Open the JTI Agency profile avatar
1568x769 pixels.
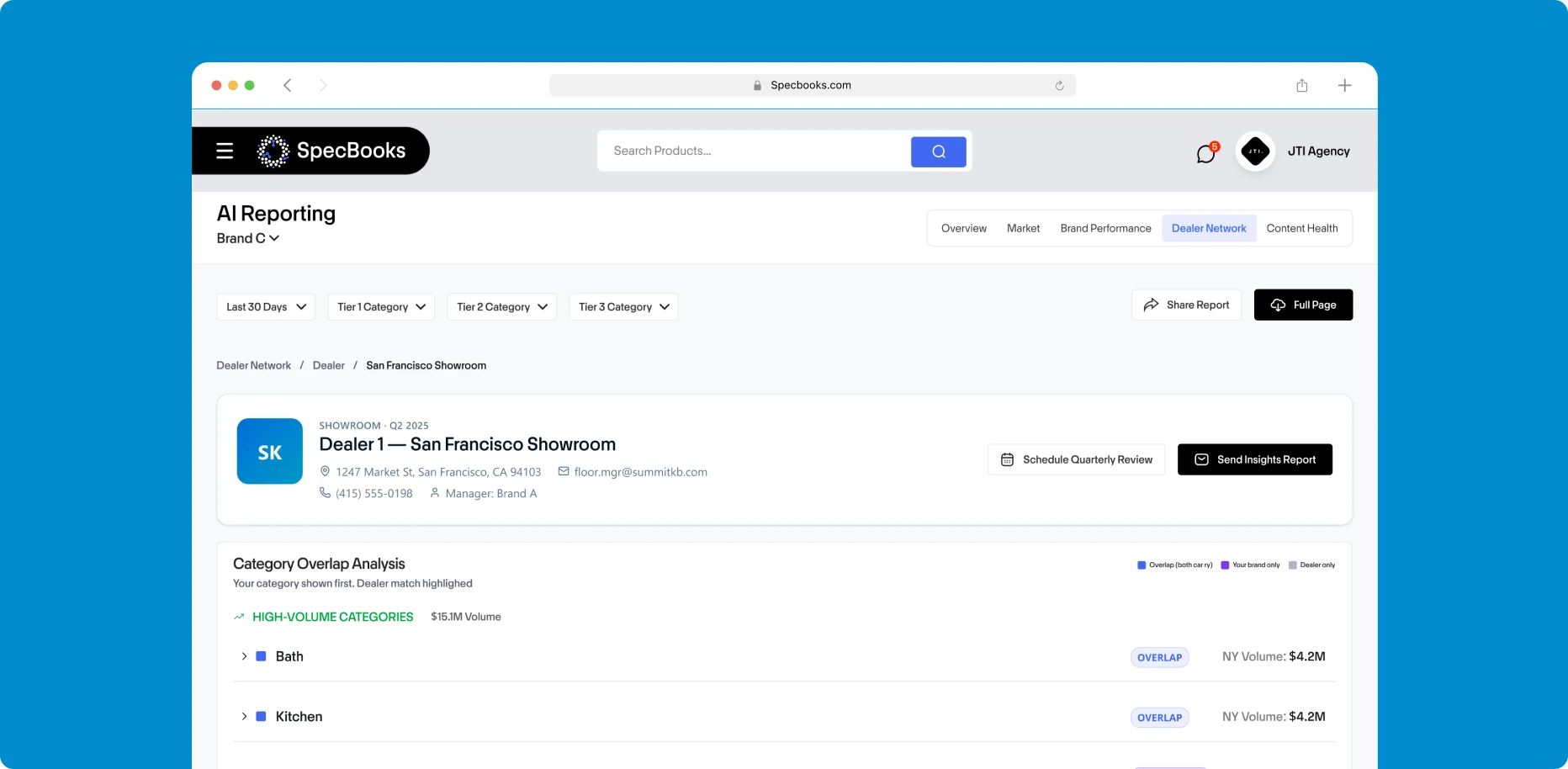(1255, 151)
